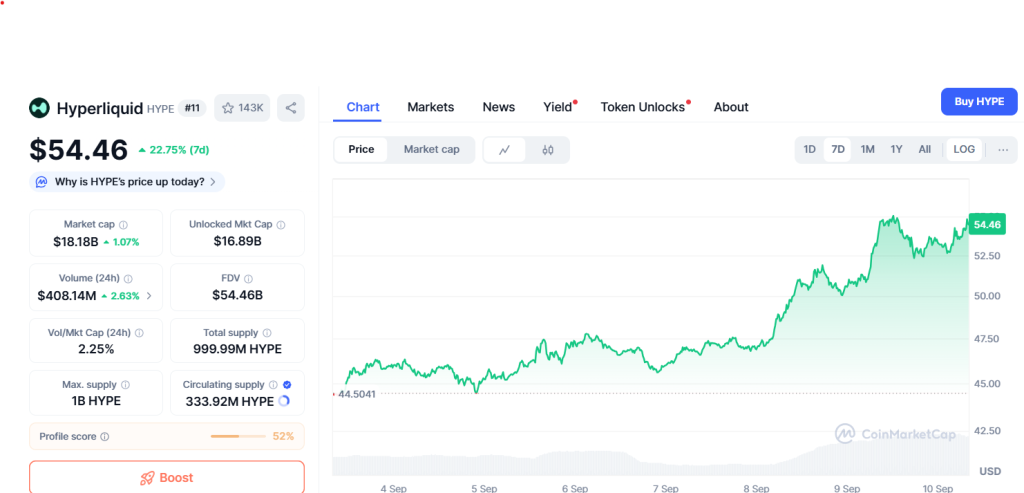Click the share icon next to watchlist
This screenshot has width=1024, height=493.
(290, 108)
